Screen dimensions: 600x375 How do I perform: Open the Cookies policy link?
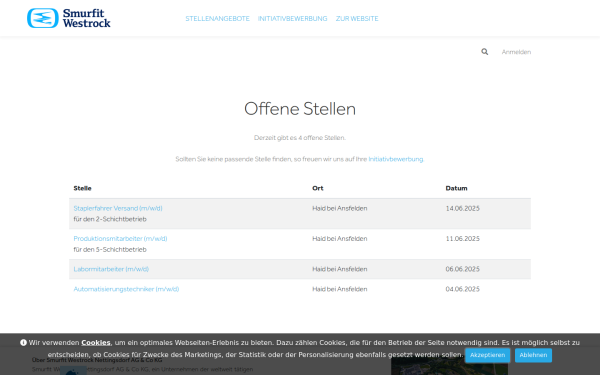[96, 342]
